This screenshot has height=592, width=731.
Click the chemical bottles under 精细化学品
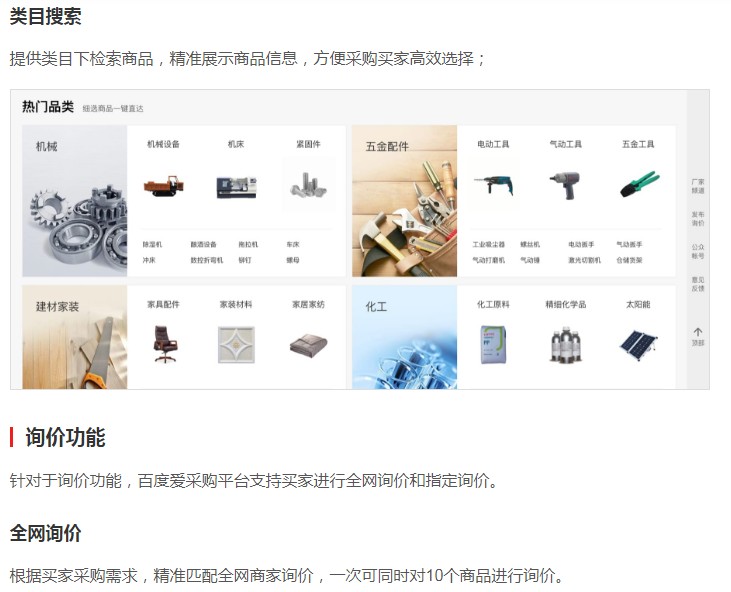coord(566,344)
